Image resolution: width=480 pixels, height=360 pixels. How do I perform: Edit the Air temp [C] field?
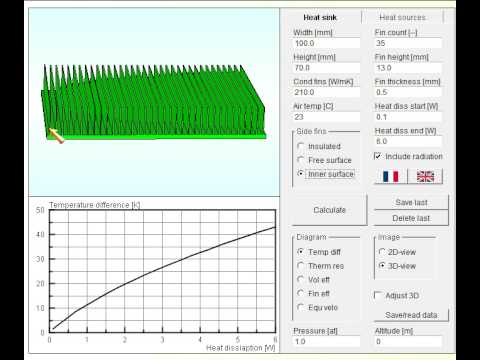pos(326,117)
